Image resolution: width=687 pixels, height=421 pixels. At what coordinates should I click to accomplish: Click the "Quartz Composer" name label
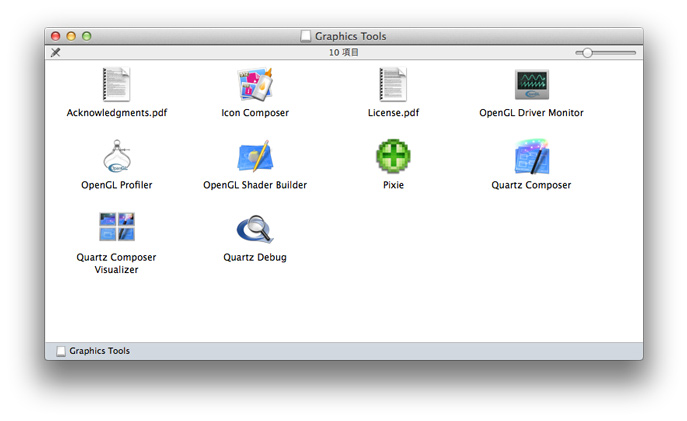pos(531,185)
